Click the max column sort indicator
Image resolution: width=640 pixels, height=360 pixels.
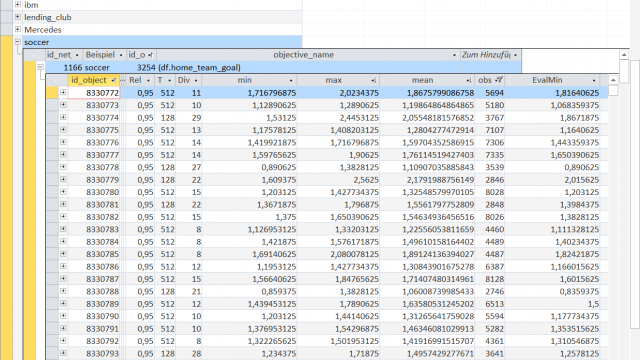tap(373, 80)
